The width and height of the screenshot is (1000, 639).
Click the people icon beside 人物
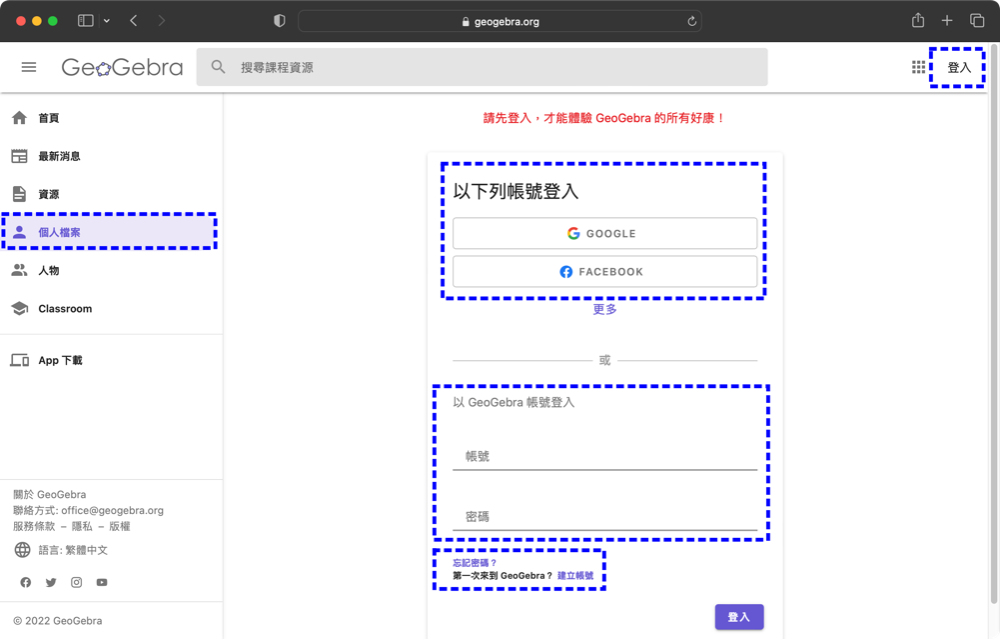(20, 270)
